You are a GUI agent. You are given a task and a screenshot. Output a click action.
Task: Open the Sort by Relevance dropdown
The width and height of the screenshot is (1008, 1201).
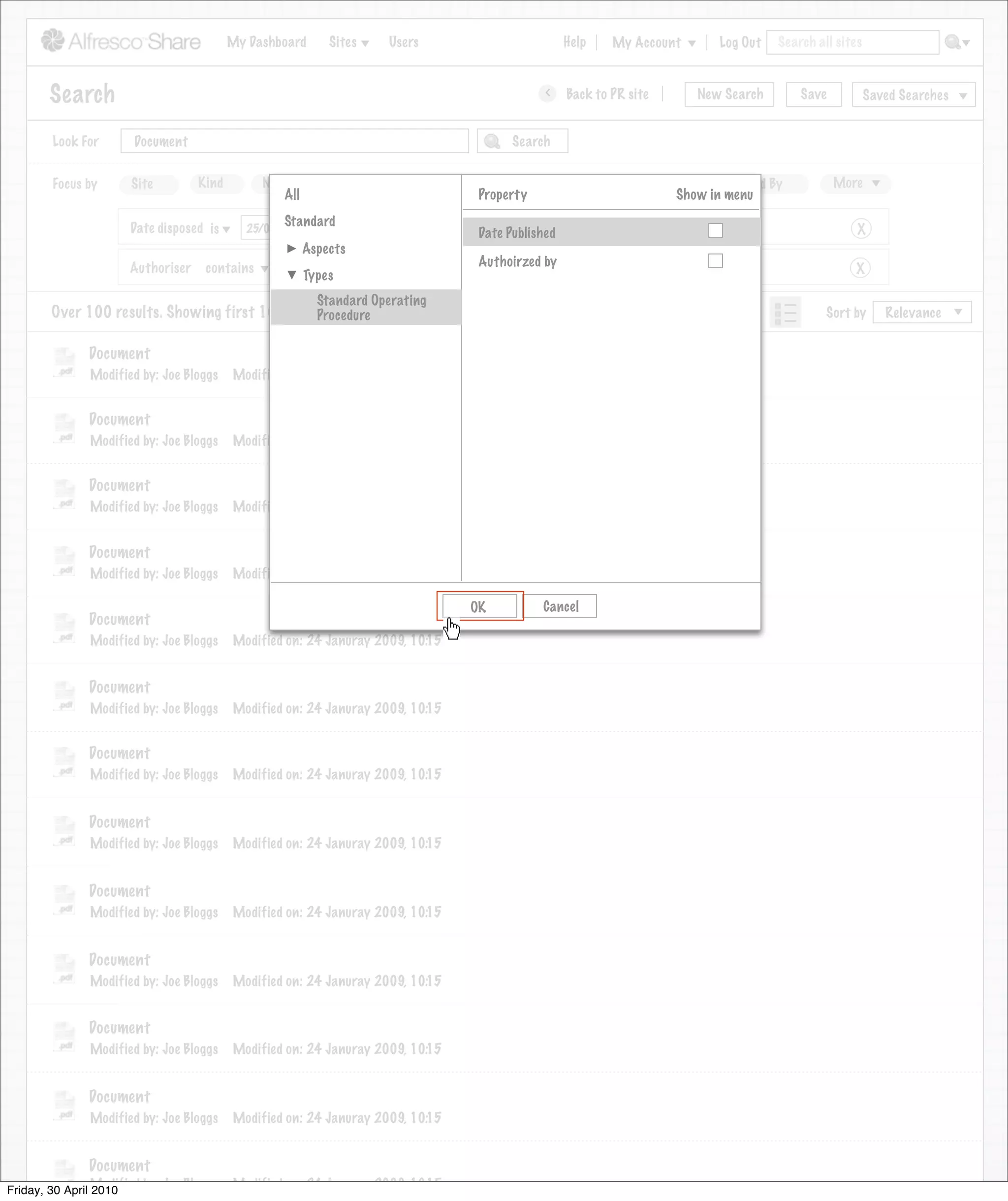pos(922,312)
